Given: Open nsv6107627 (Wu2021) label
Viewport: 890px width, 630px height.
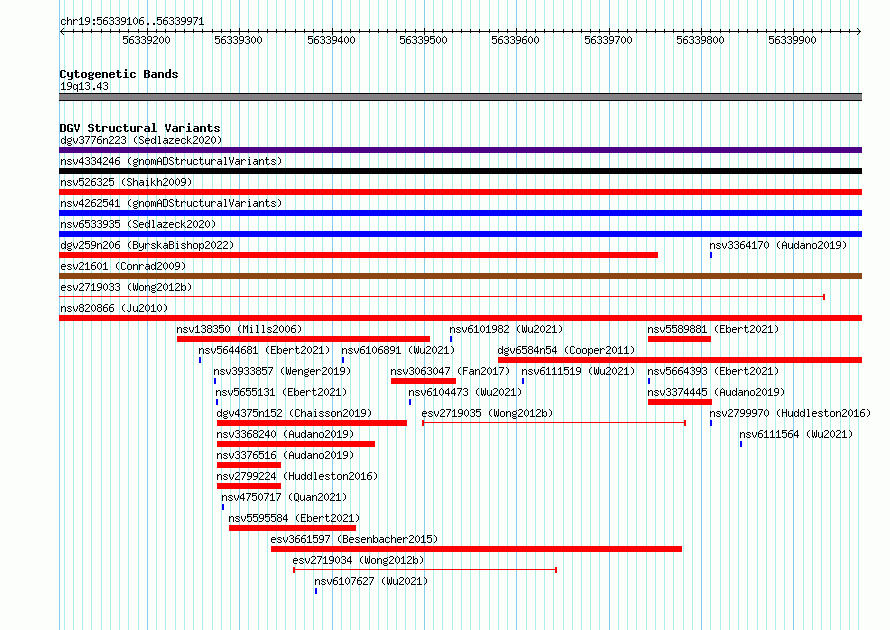Looking at the screenshot, I should pyautogui.click(x=371, y=581).
